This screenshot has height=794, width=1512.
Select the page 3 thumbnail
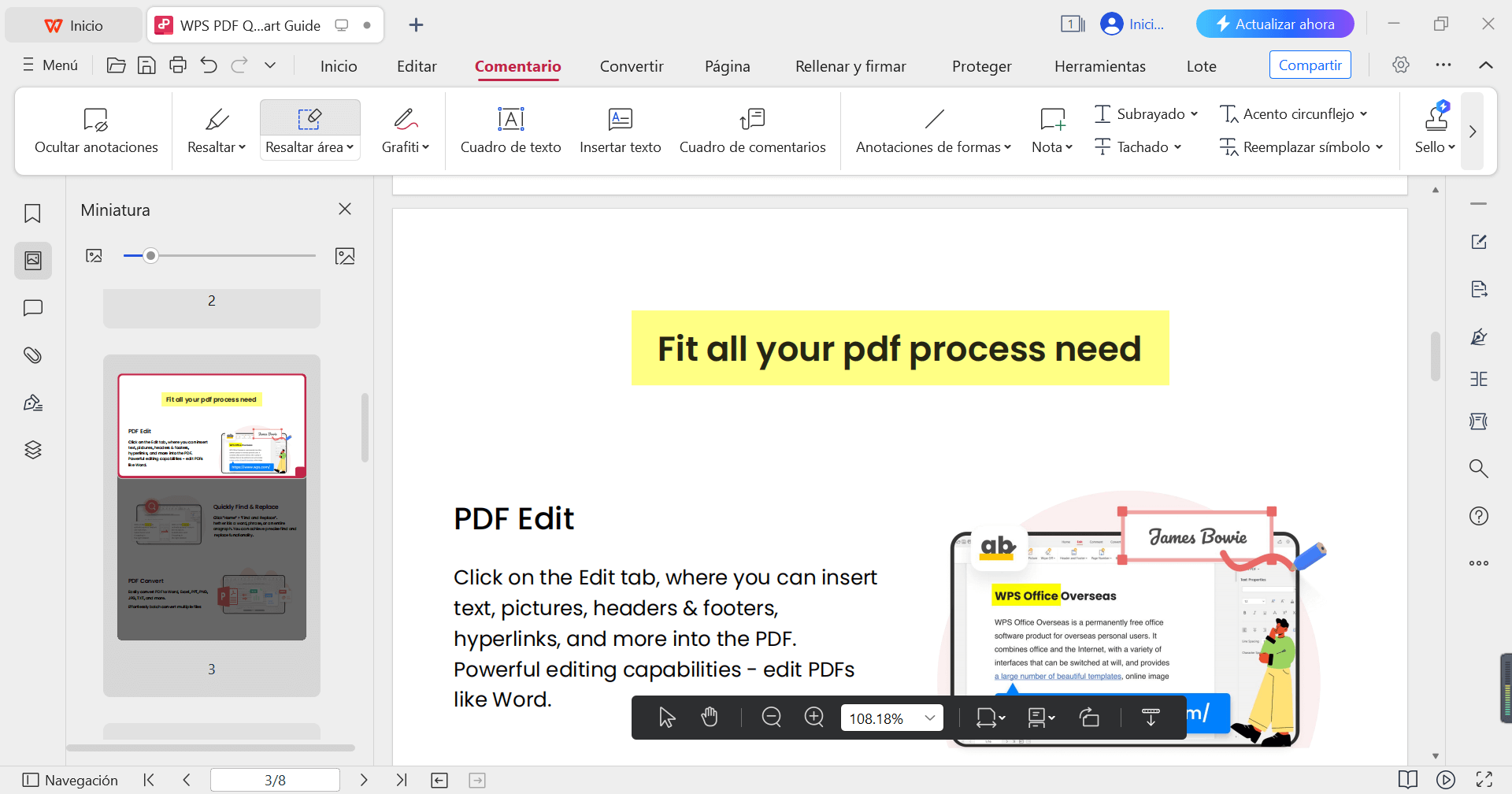point(212,506)
